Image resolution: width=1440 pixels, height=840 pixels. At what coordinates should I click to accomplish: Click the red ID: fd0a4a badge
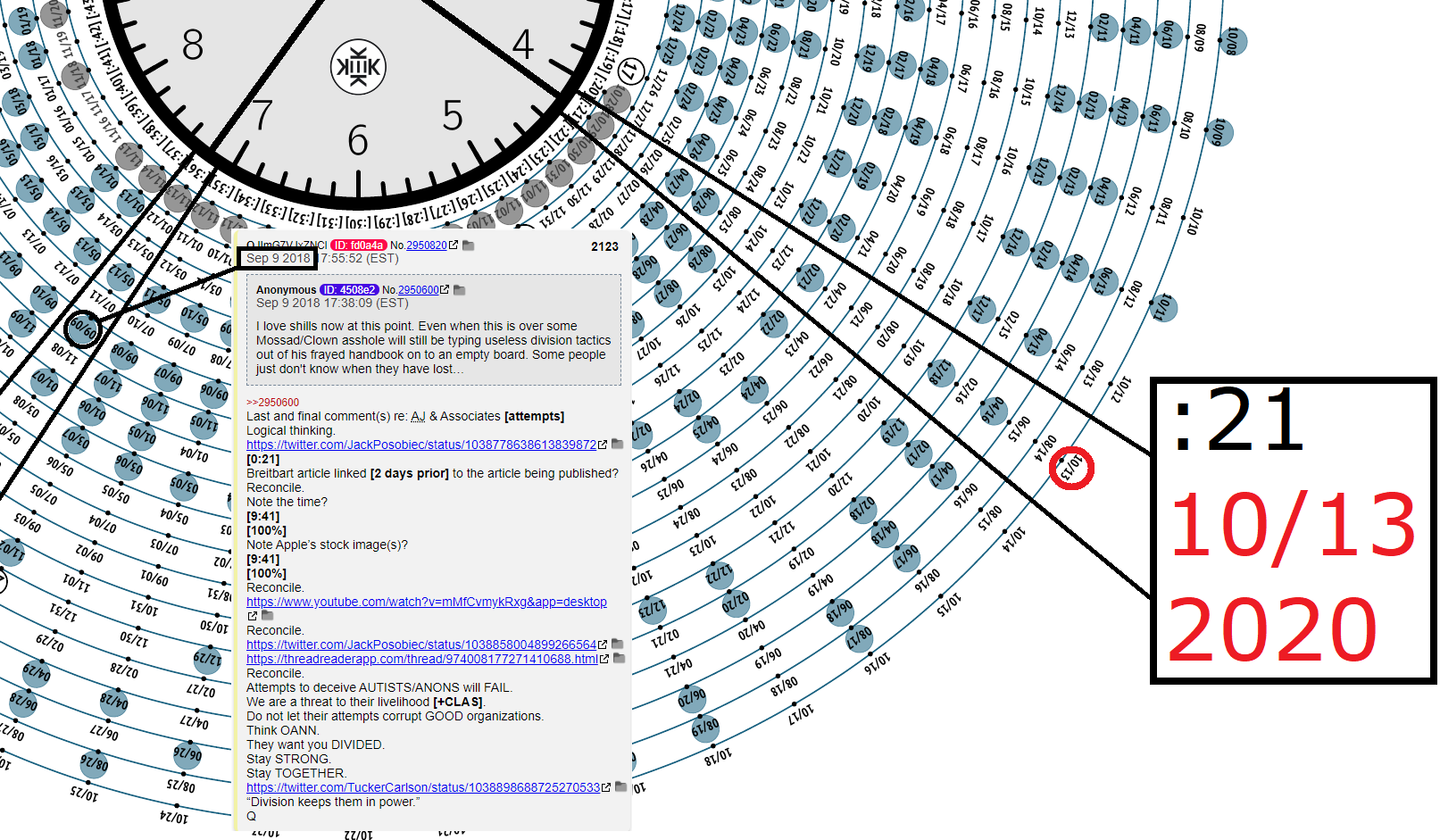[359, 245]
